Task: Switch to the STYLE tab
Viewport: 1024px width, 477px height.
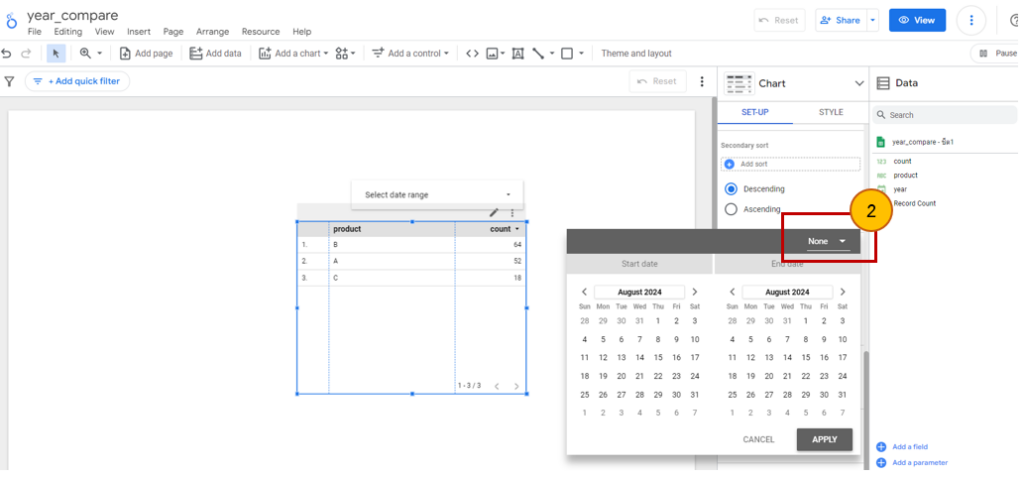Action: click(830, 113)
